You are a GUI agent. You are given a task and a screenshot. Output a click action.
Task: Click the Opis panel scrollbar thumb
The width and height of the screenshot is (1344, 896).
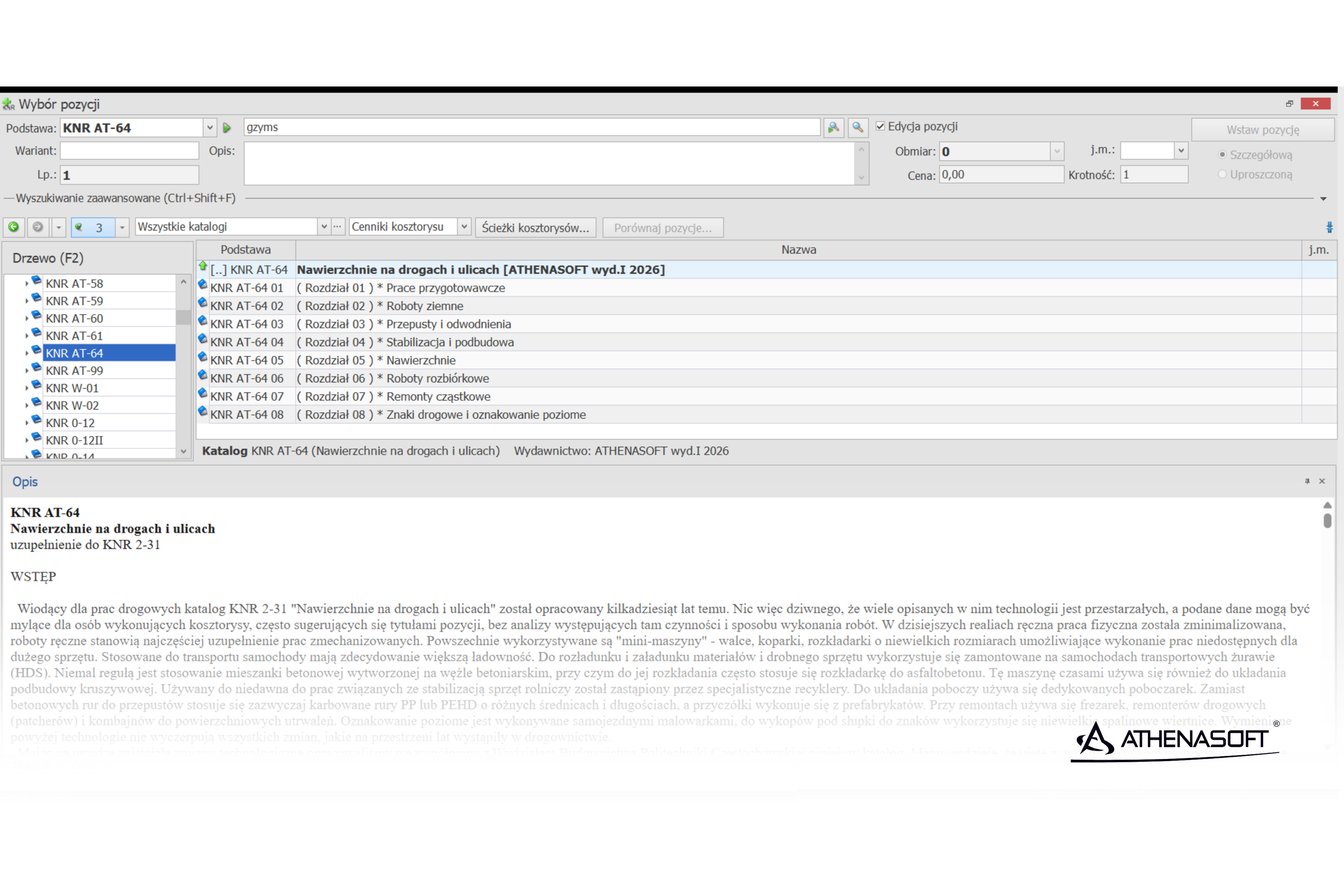coord(1327,520)
